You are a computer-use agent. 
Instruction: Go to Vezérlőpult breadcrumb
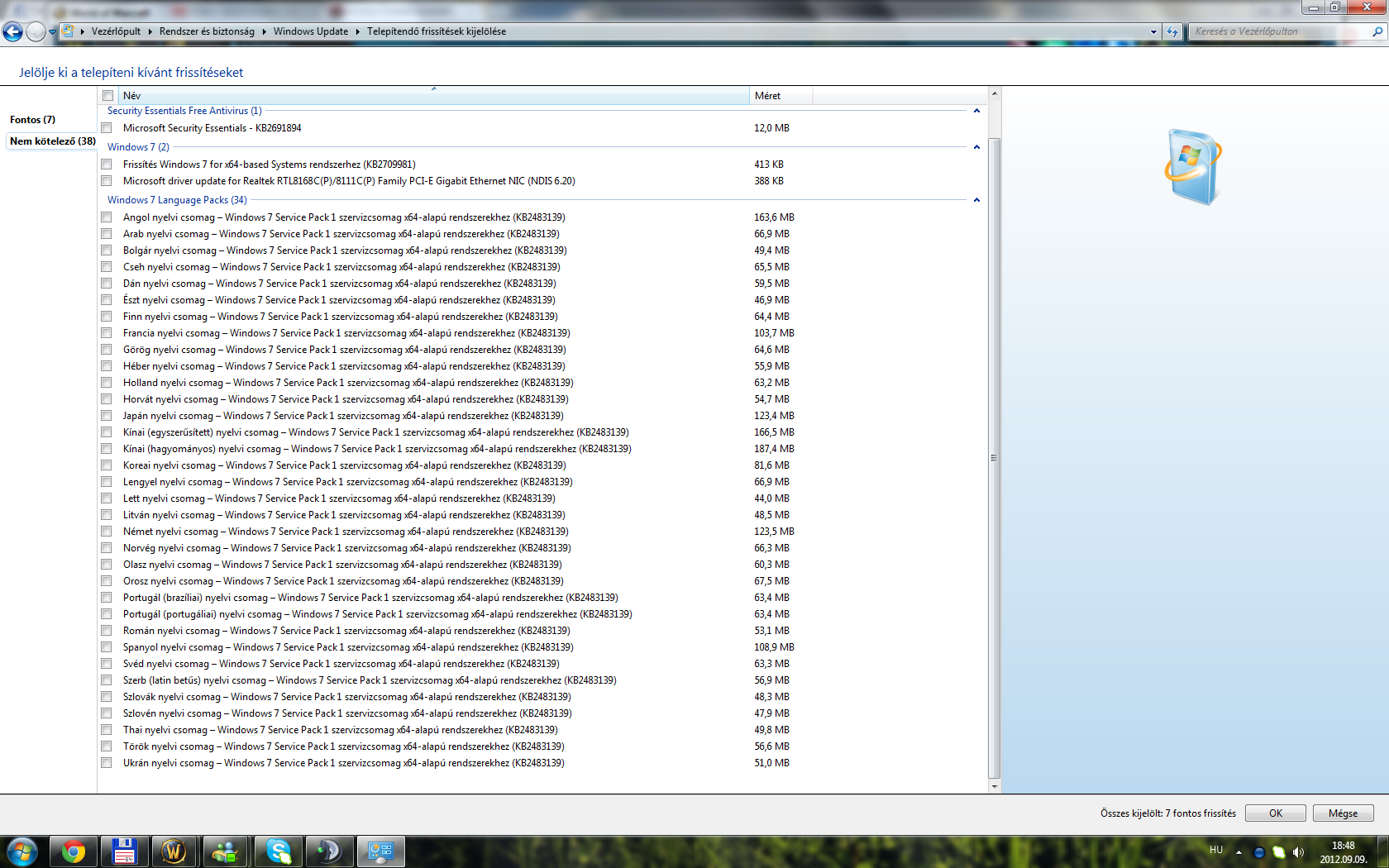click(x=116, y=31)
